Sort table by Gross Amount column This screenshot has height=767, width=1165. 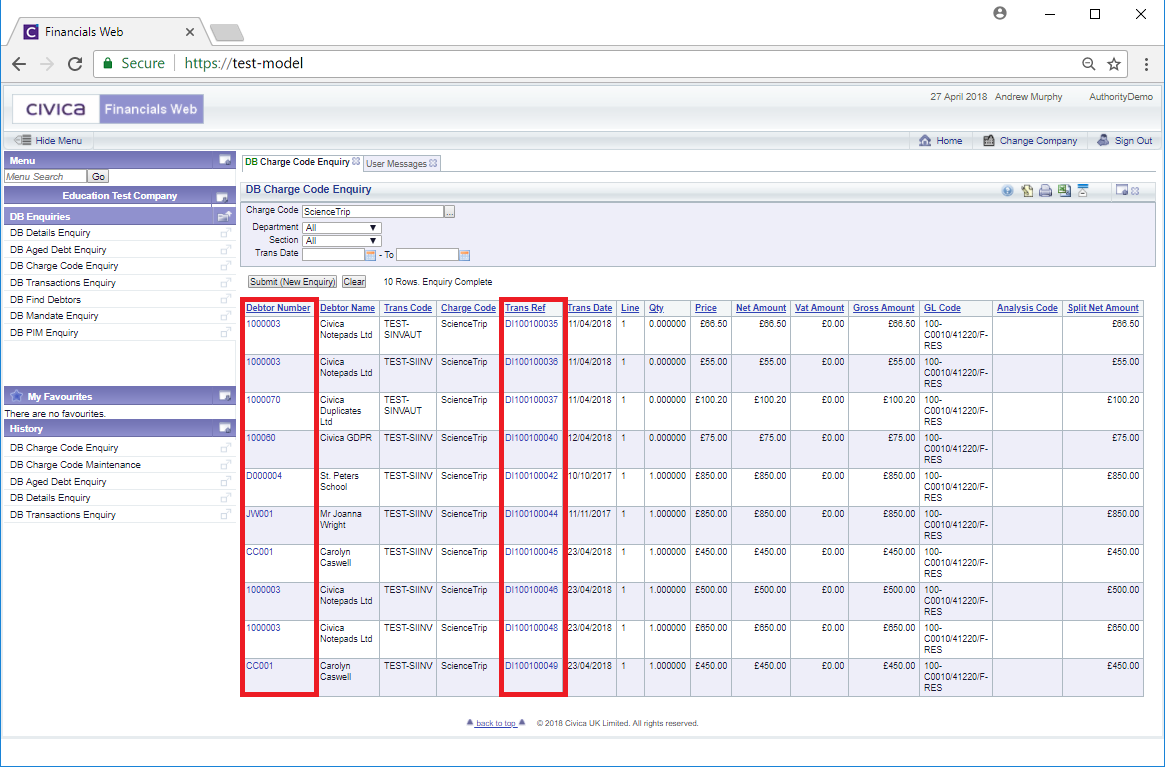(x=883, y=308)
